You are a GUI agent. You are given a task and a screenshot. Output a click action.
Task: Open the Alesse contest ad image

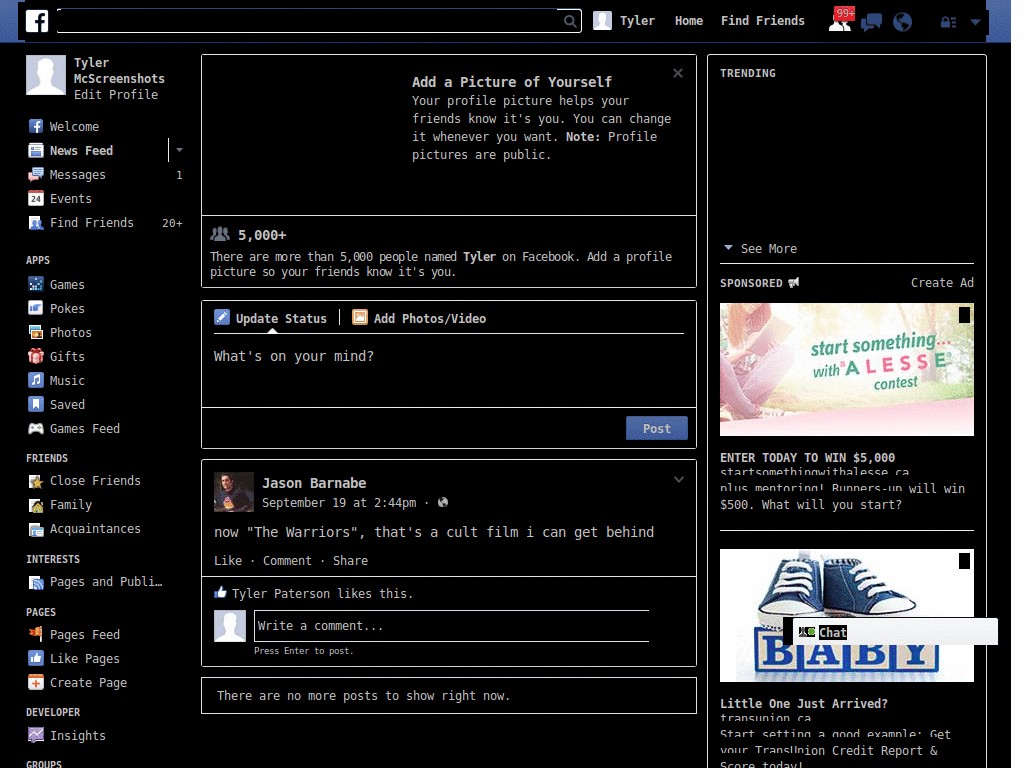[x=846, y=369]
